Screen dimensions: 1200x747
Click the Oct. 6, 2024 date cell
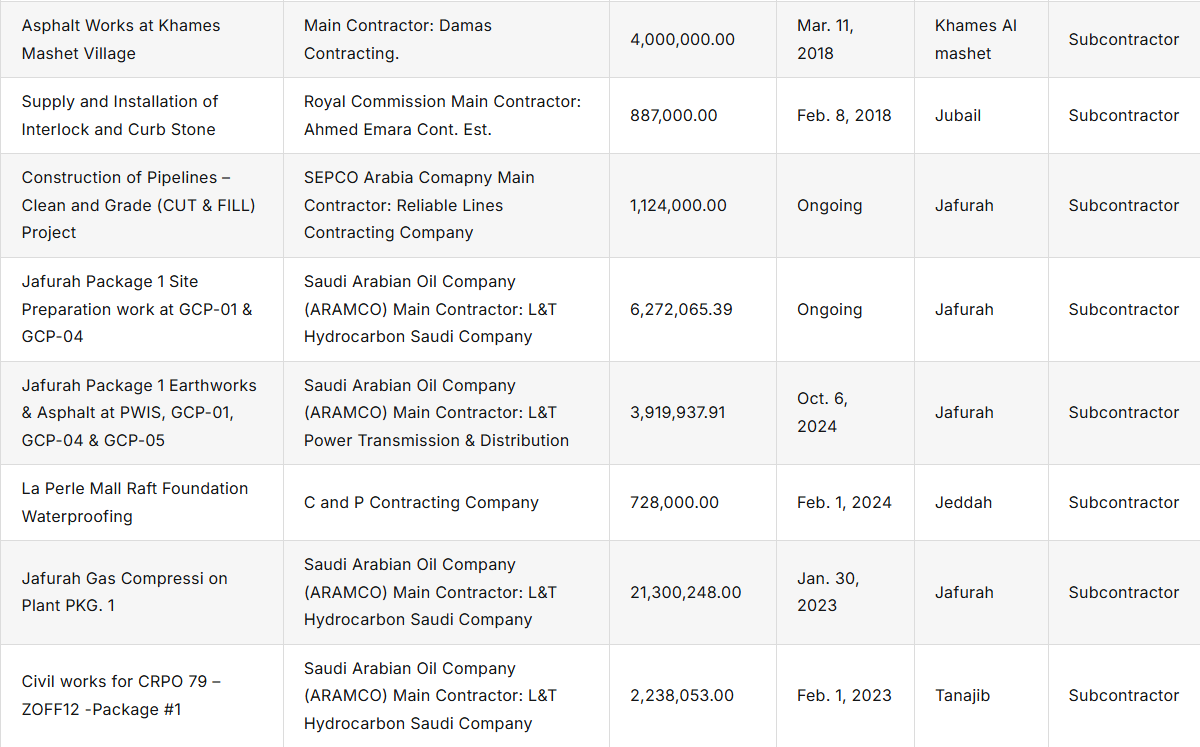point(822,413)
